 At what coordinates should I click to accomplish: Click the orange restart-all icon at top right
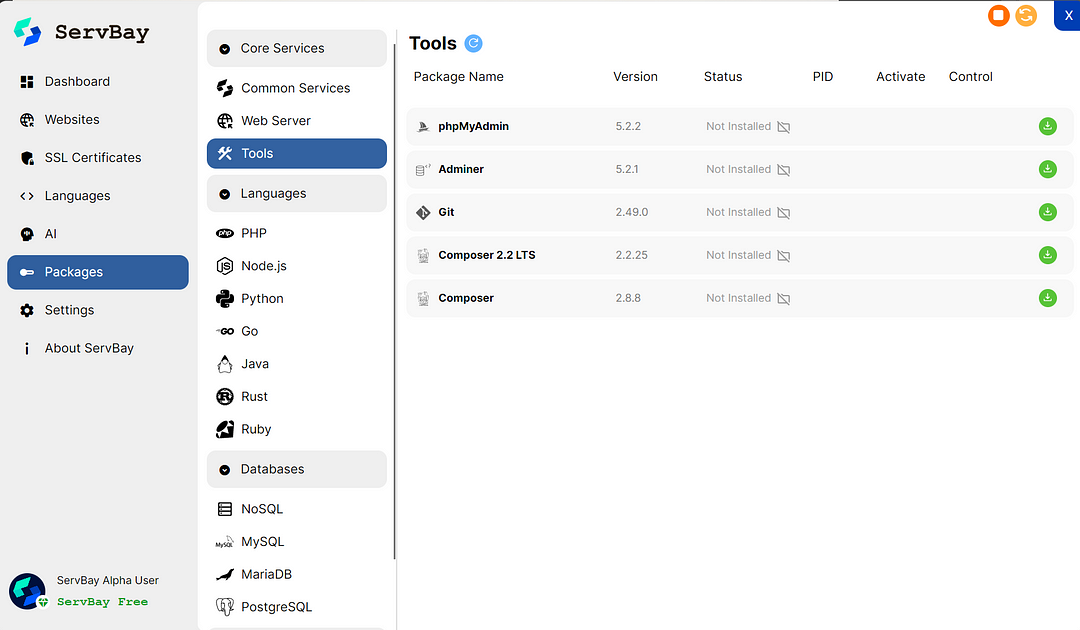[1026, 15]
